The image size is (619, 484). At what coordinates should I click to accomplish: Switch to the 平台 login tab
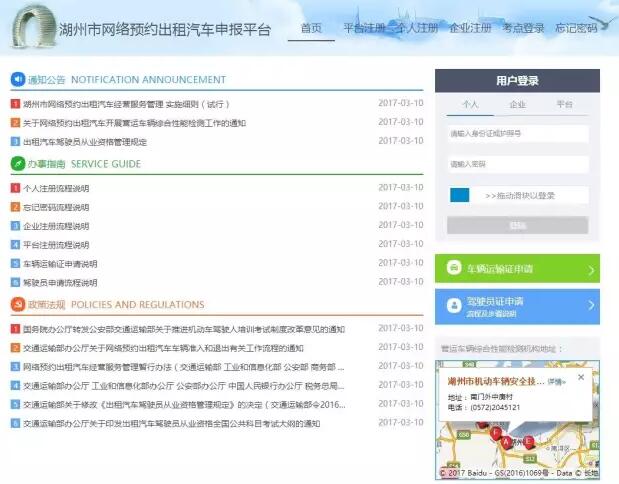tap(564, 104)
